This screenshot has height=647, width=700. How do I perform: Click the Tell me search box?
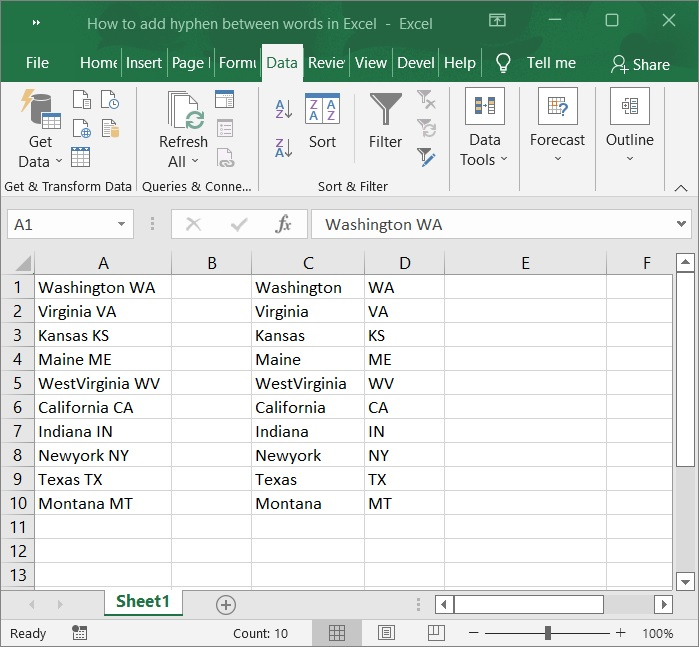coord(550,63)
